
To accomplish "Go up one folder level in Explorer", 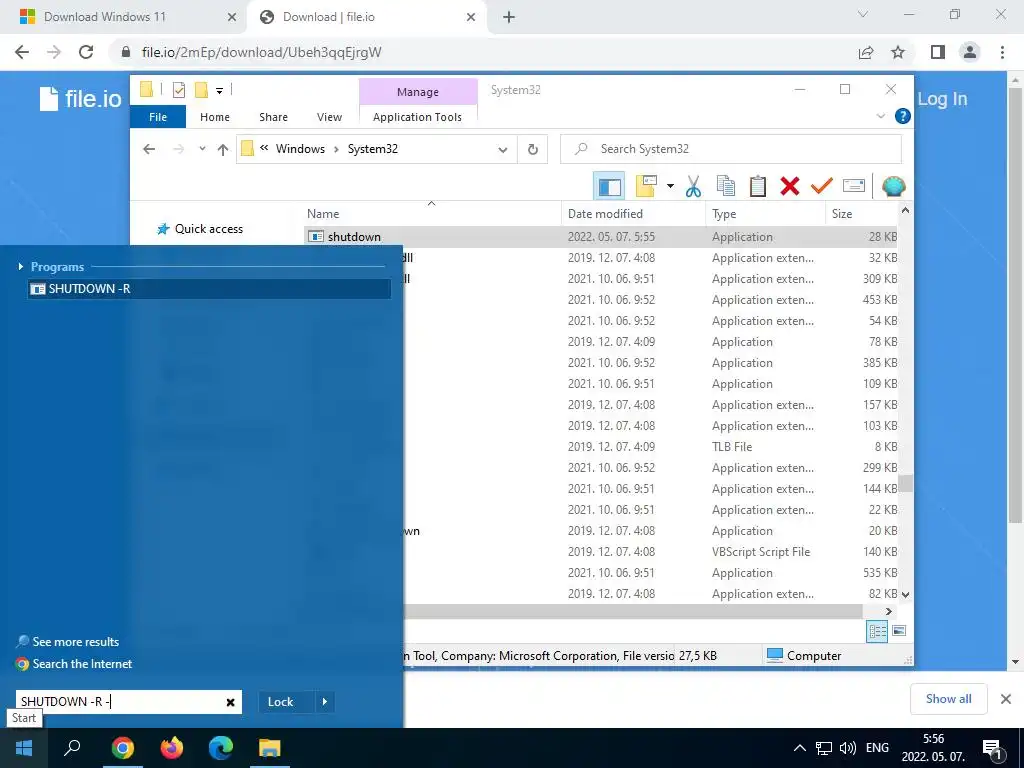I will pos(223,150).
